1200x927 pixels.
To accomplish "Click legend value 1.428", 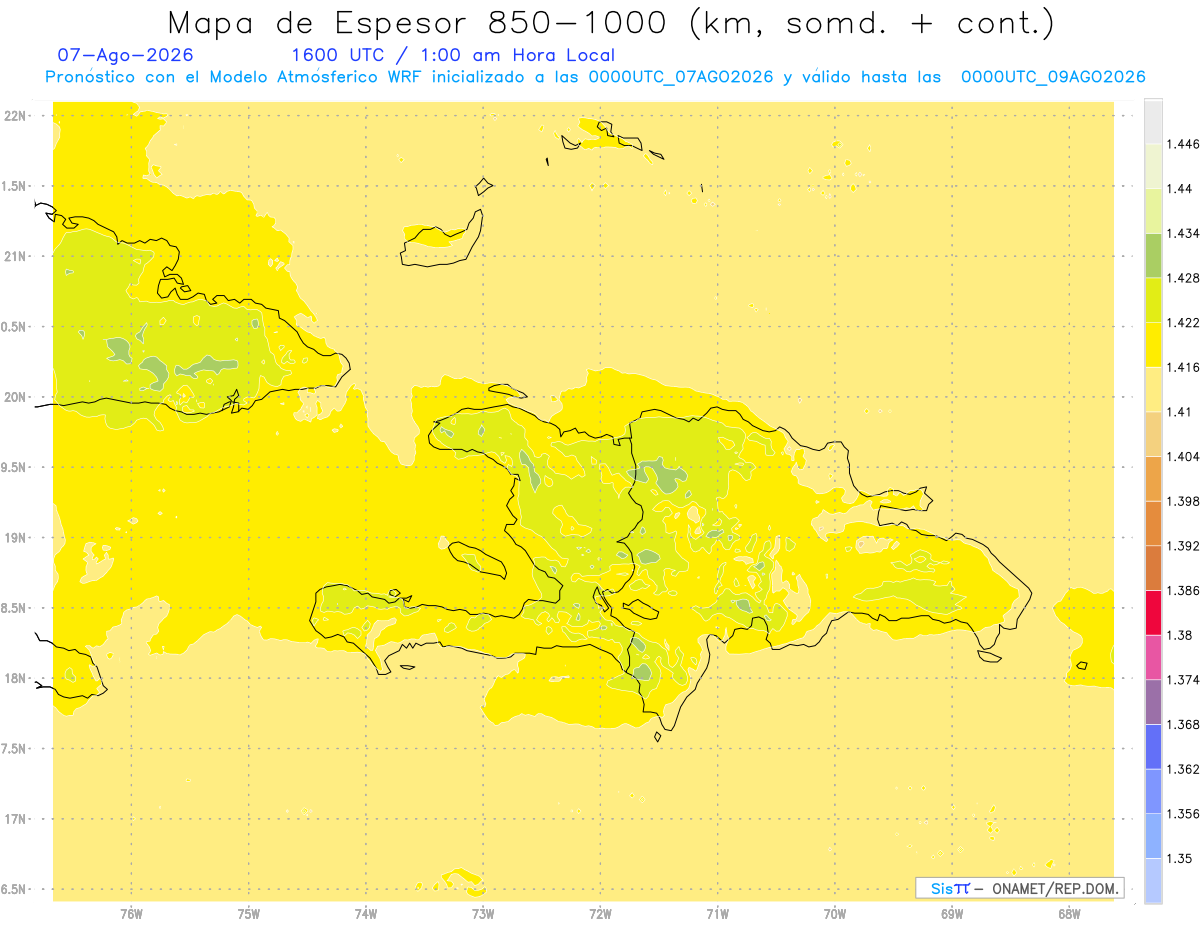I will [x=1182, y=278].
